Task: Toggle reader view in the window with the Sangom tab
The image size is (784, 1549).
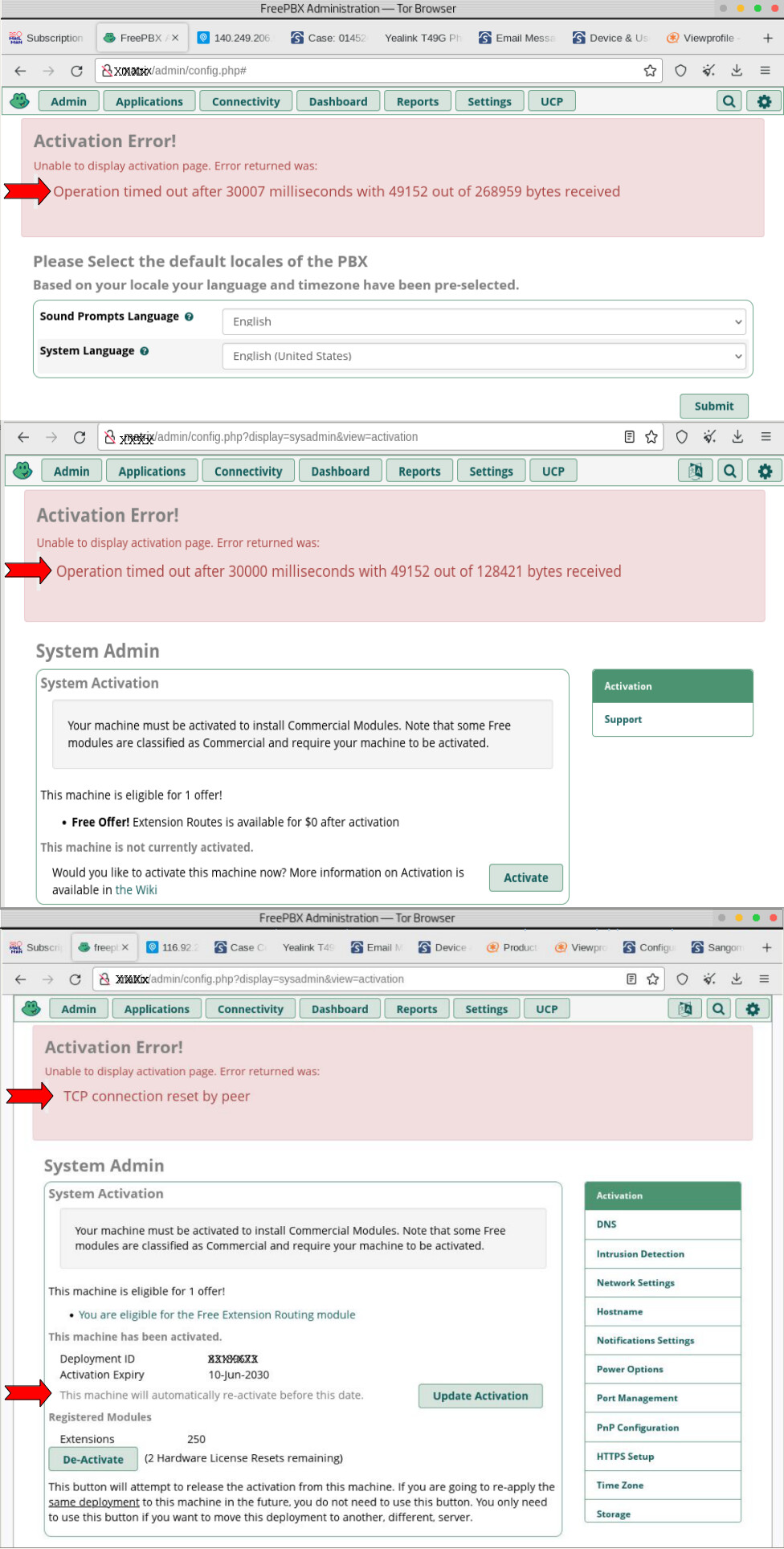Action: 631,979
